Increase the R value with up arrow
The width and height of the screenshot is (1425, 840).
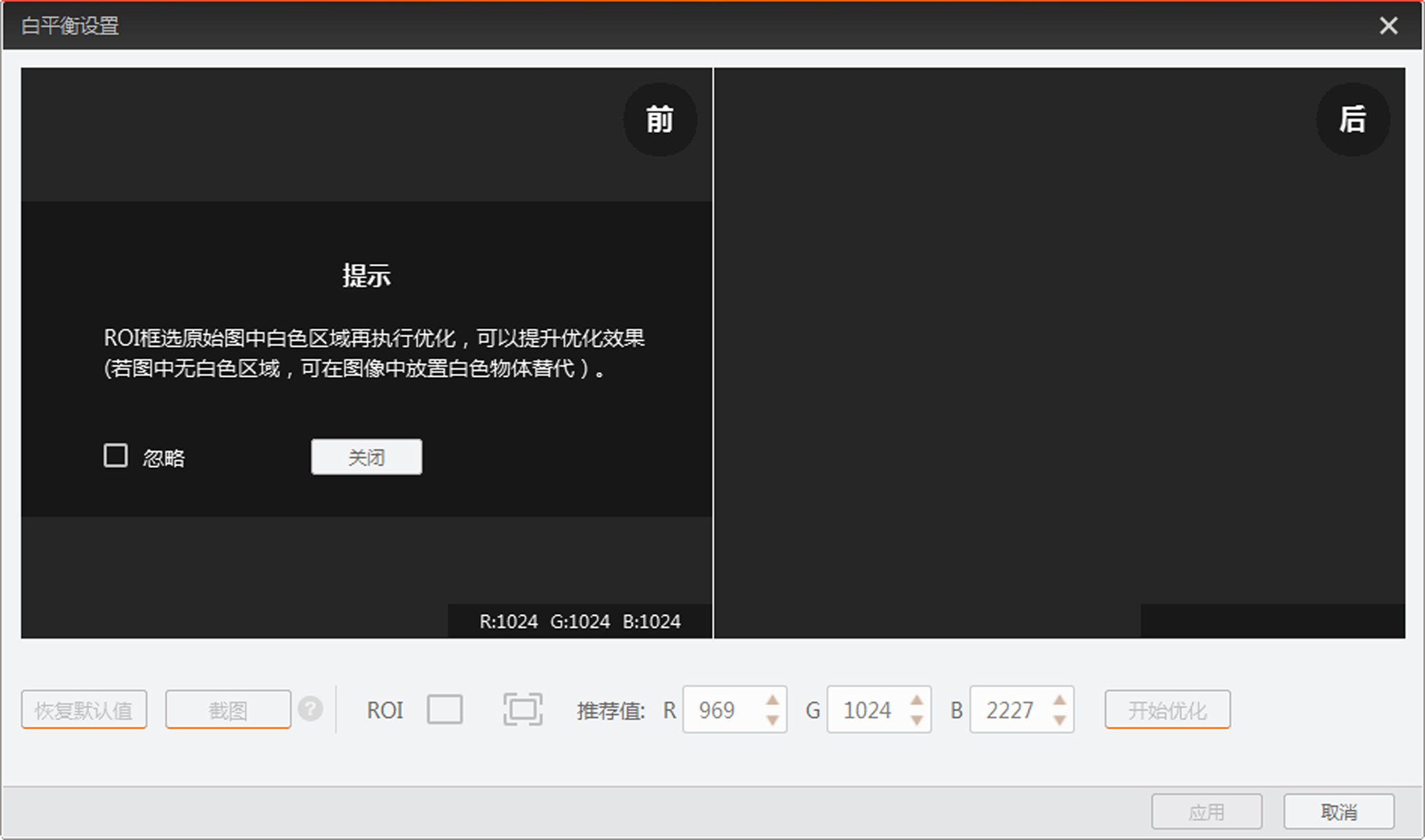pyautogui.click(x=772, y=700)
